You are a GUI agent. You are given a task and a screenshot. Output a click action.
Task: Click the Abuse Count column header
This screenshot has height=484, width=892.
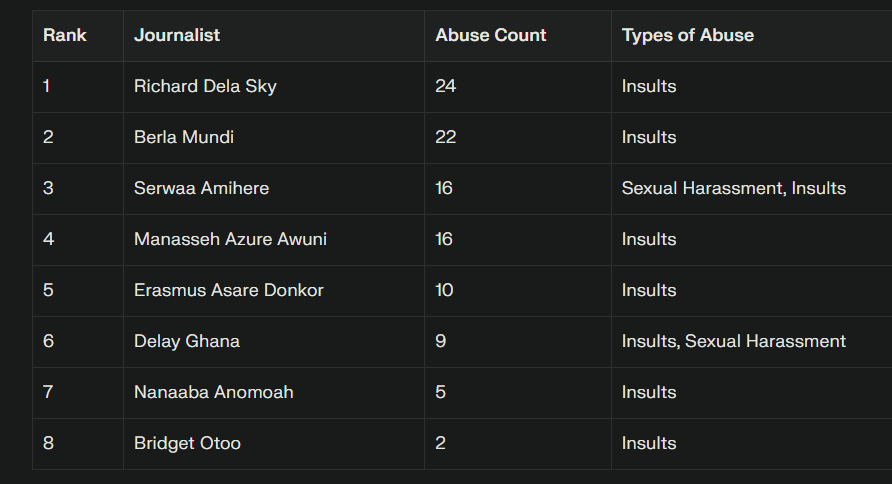[x=491, y=35]
